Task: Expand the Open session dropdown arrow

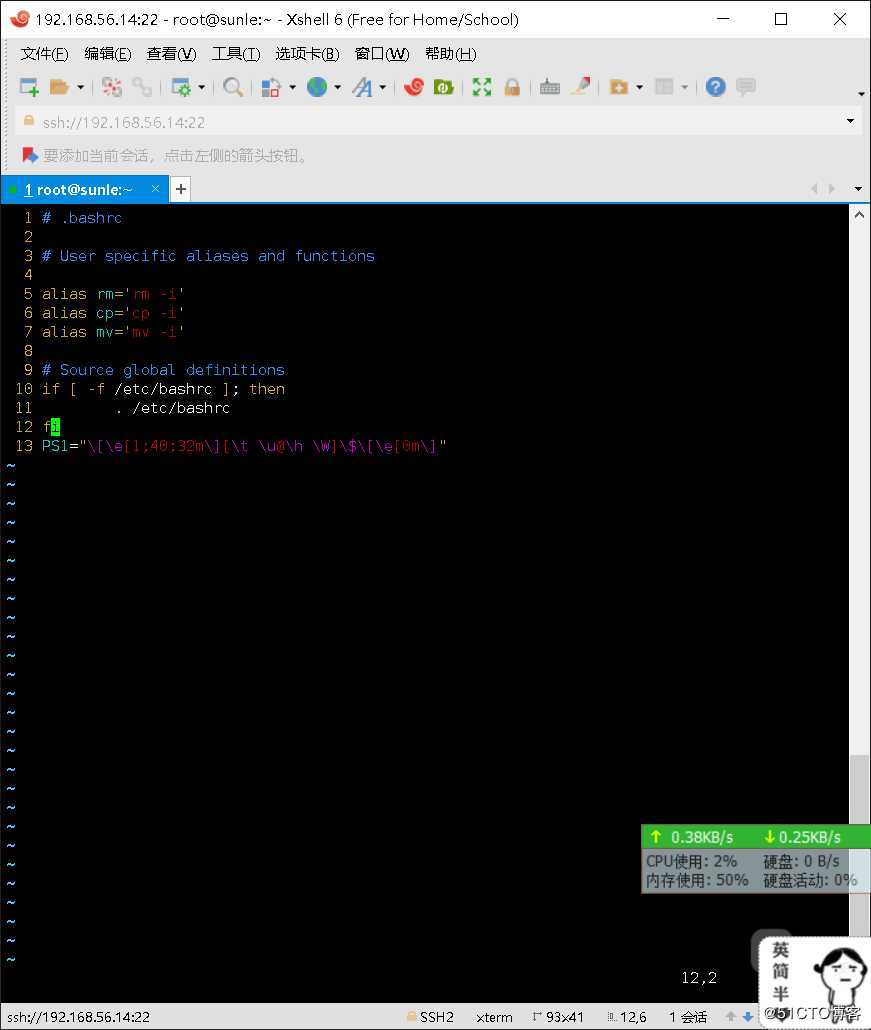Action: click(x=80, y=87)
